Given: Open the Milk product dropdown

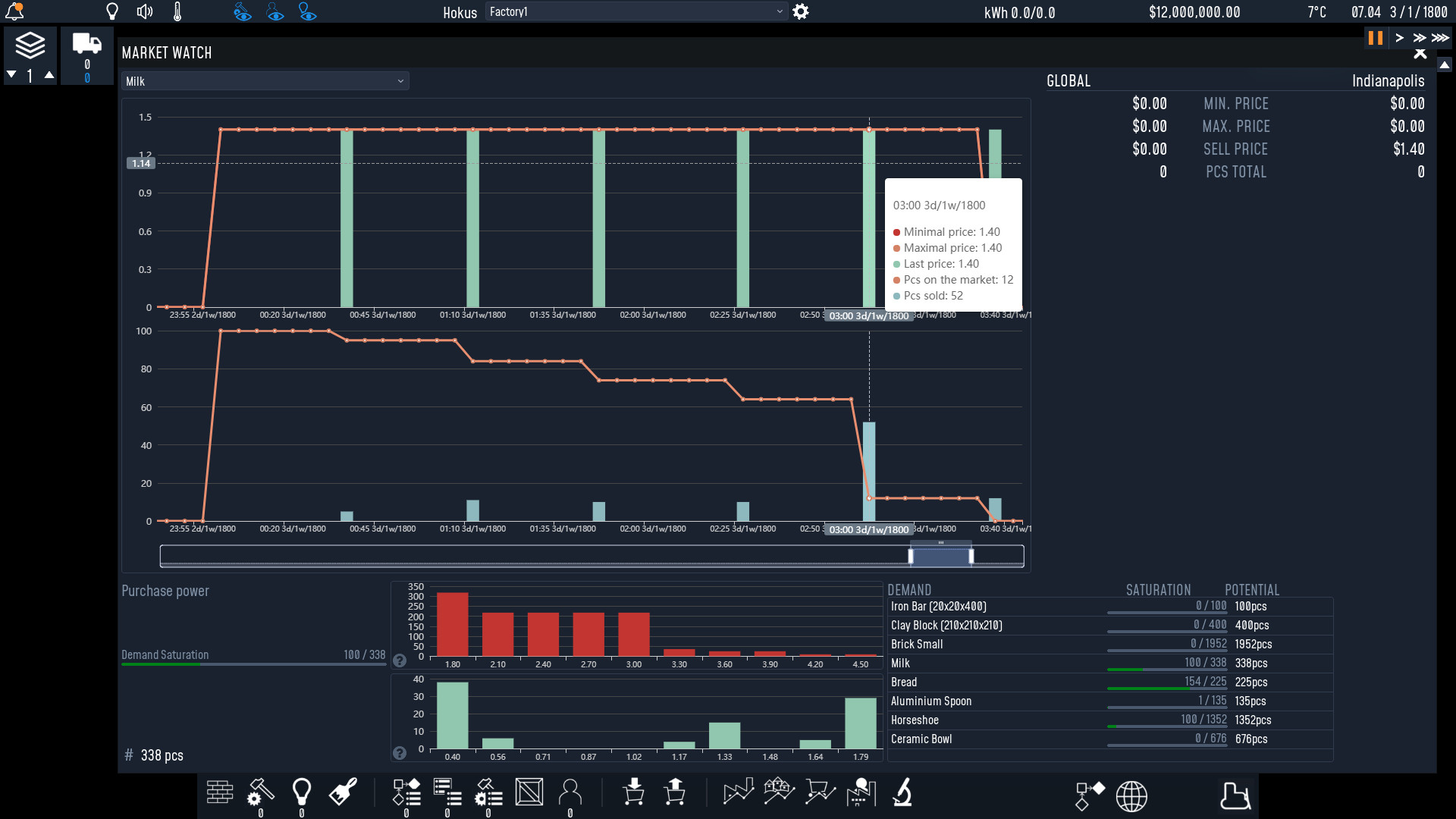Looking at the screenshot, I should (265, 81).
